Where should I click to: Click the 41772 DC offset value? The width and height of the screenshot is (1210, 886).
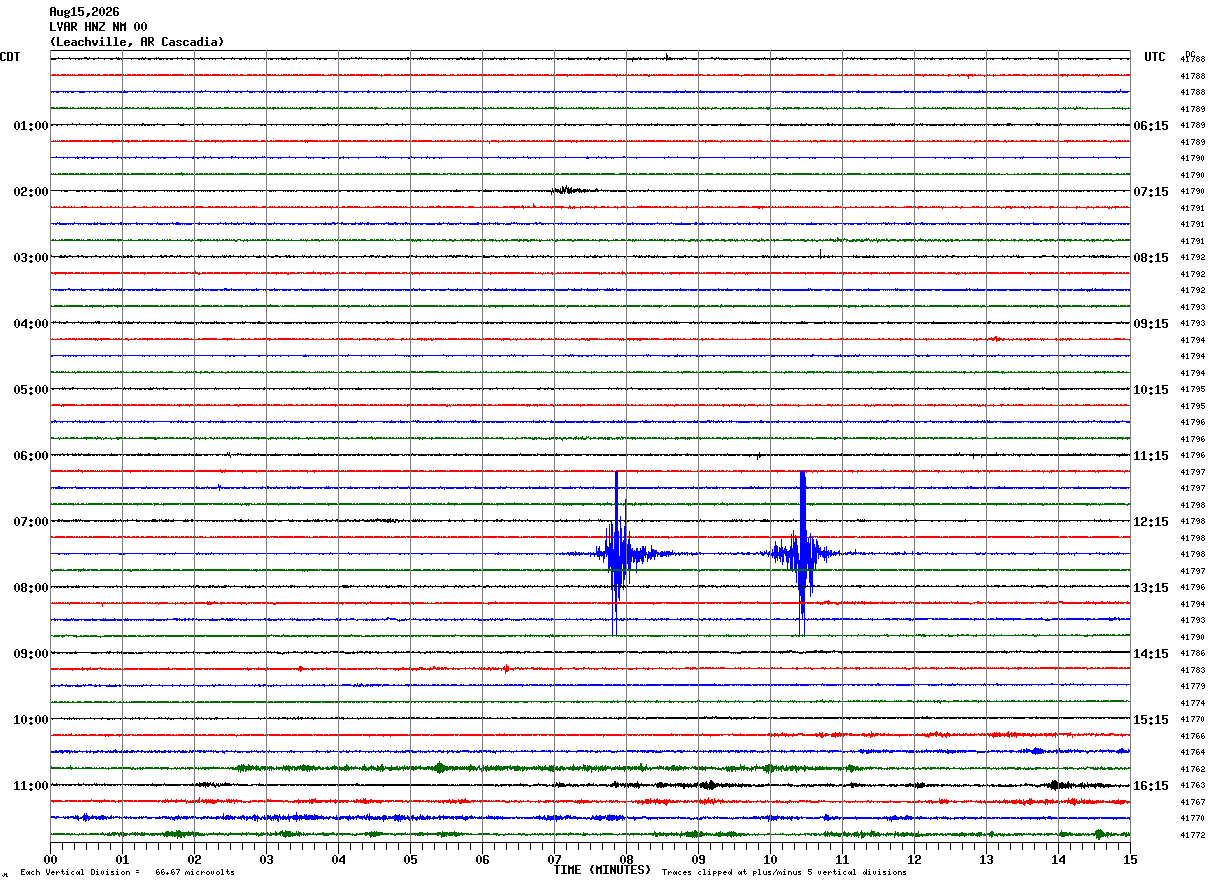point(1193,835)
